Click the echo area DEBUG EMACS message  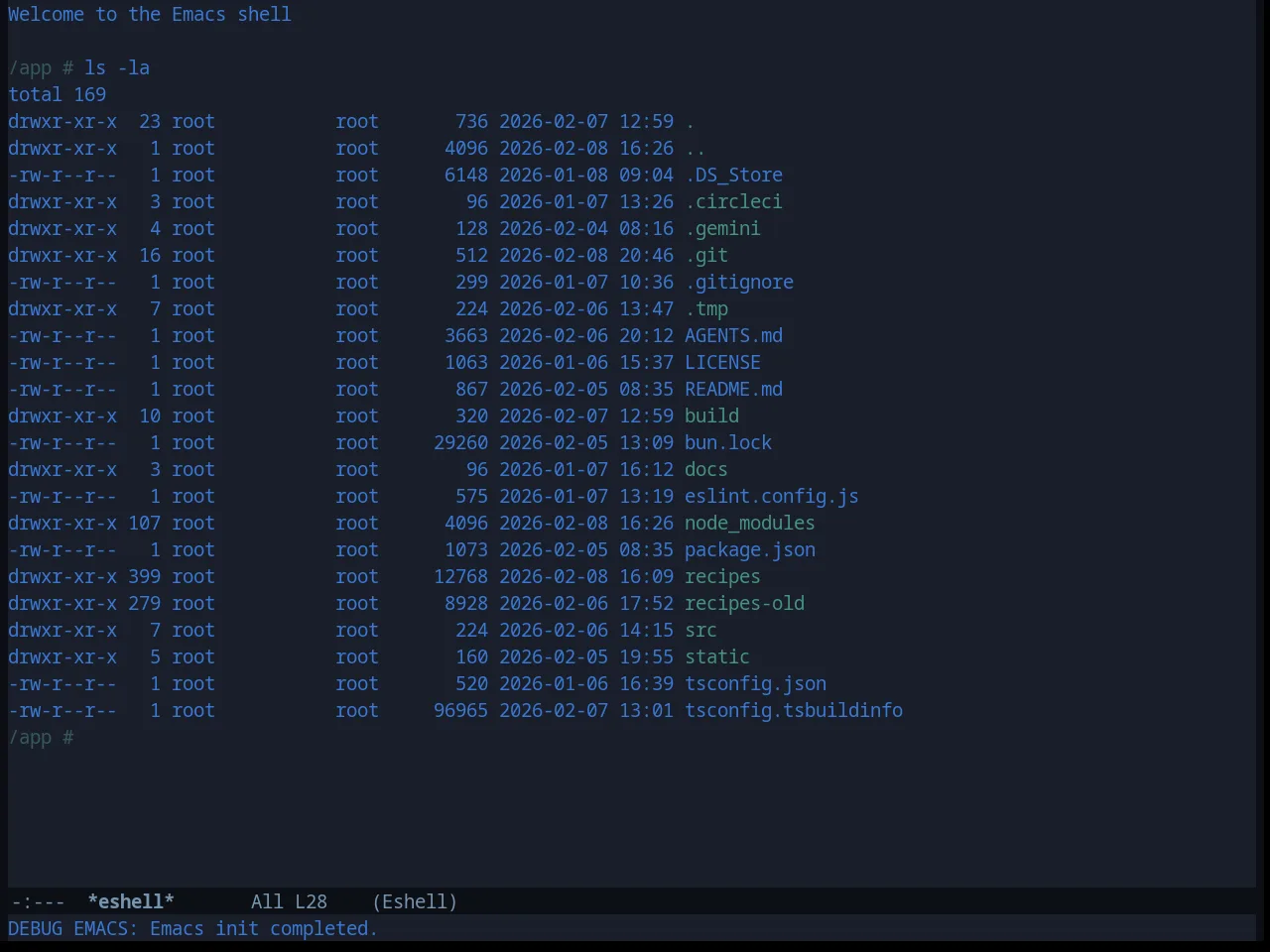192,928
